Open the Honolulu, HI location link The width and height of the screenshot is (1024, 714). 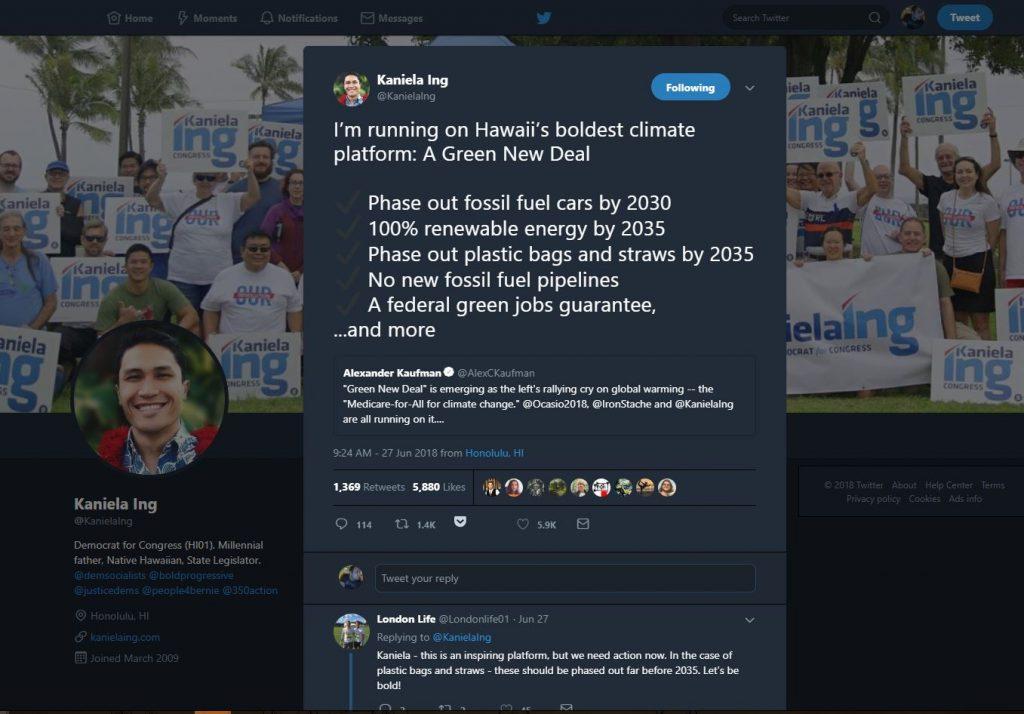[494, 453]
